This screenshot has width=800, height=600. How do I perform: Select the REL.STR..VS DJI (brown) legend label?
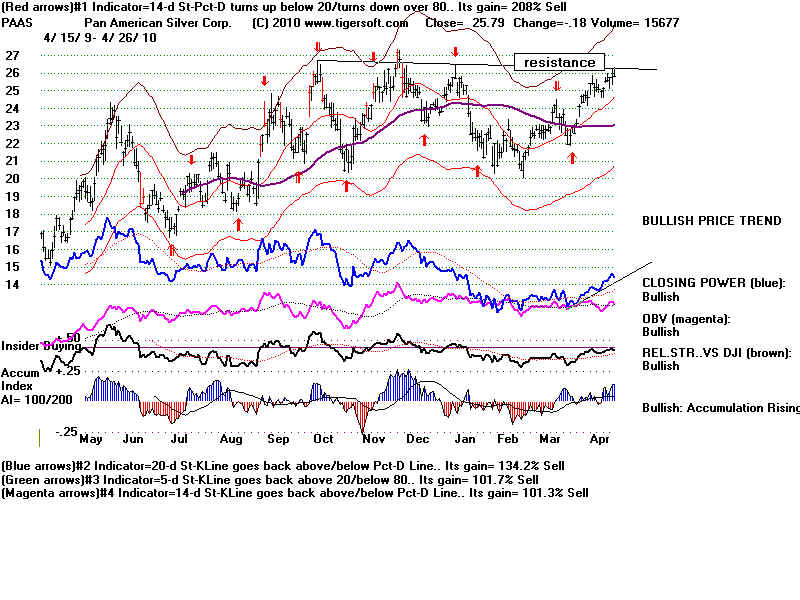tap(717, 353)
